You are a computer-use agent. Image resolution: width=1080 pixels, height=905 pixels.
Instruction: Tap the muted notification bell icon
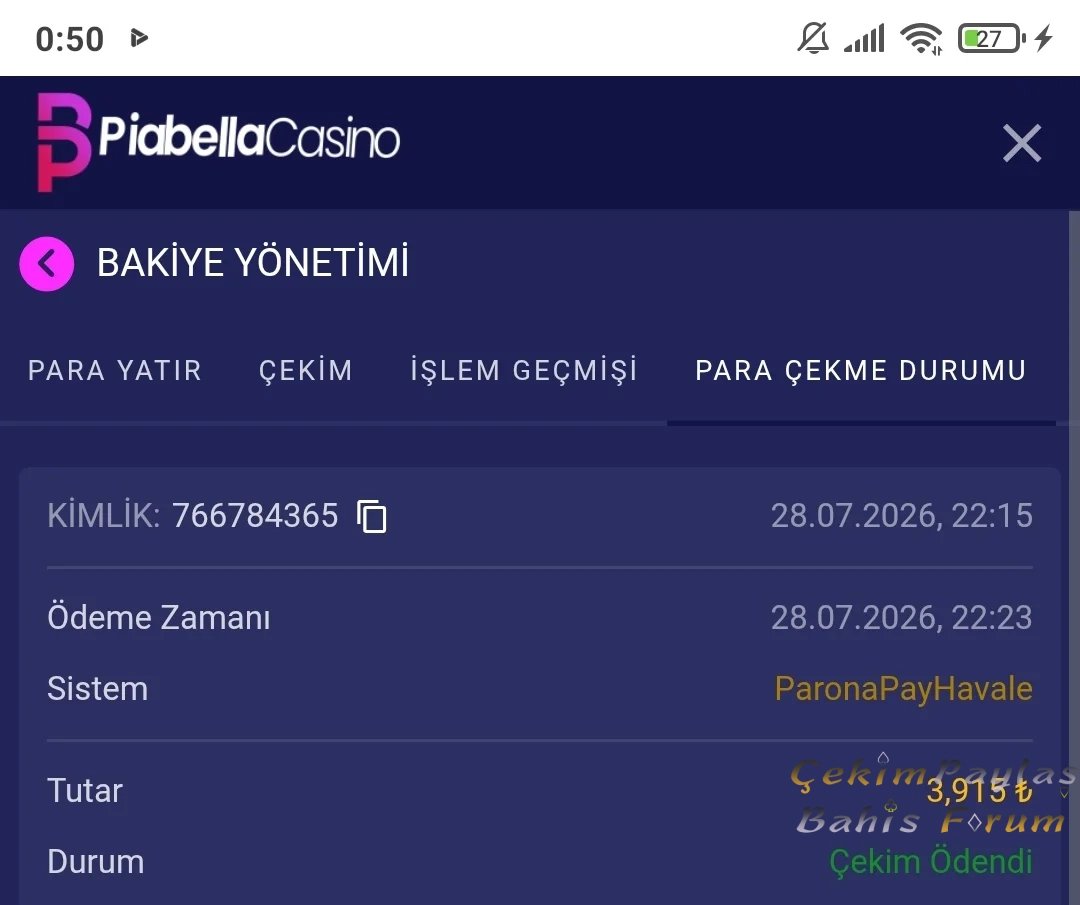click(813, 38)
